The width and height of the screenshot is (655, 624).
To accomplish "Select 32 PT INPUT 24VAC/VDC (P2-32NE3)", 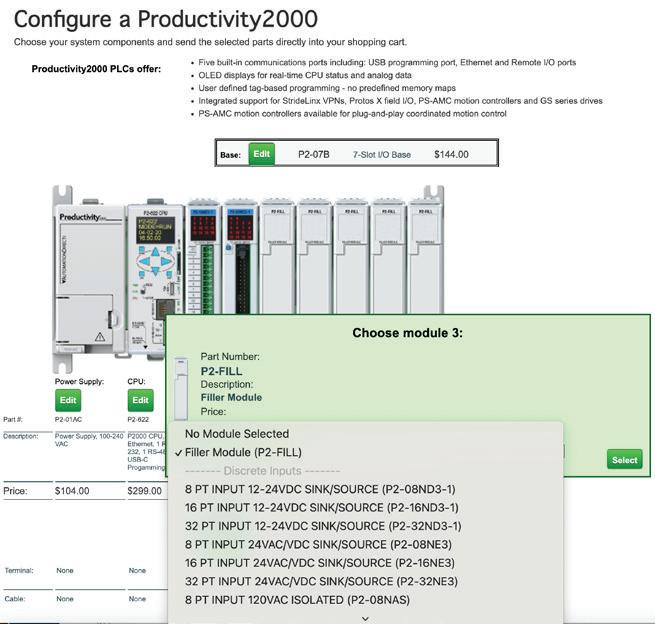I will [365, 581].
